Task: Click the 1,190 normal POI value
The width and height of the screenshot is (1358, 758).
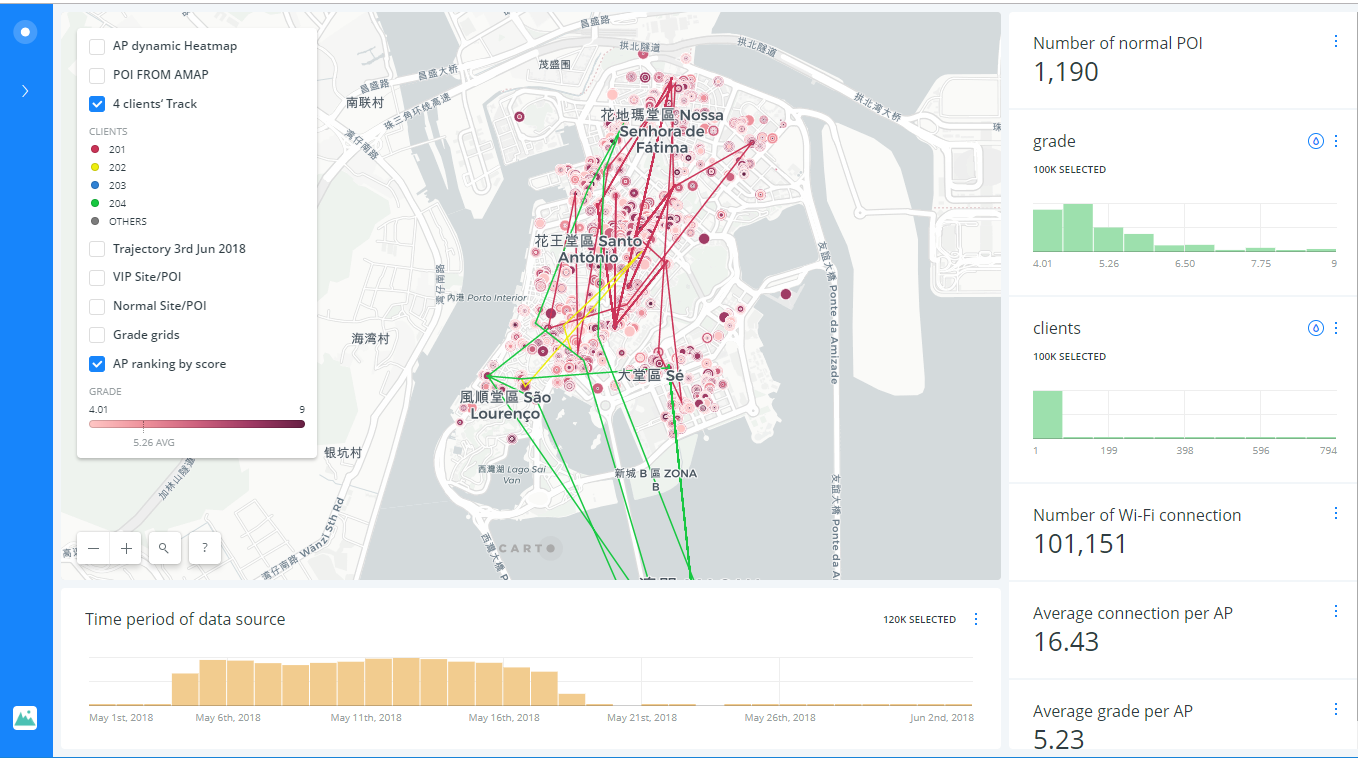Action: point(1066,72)
